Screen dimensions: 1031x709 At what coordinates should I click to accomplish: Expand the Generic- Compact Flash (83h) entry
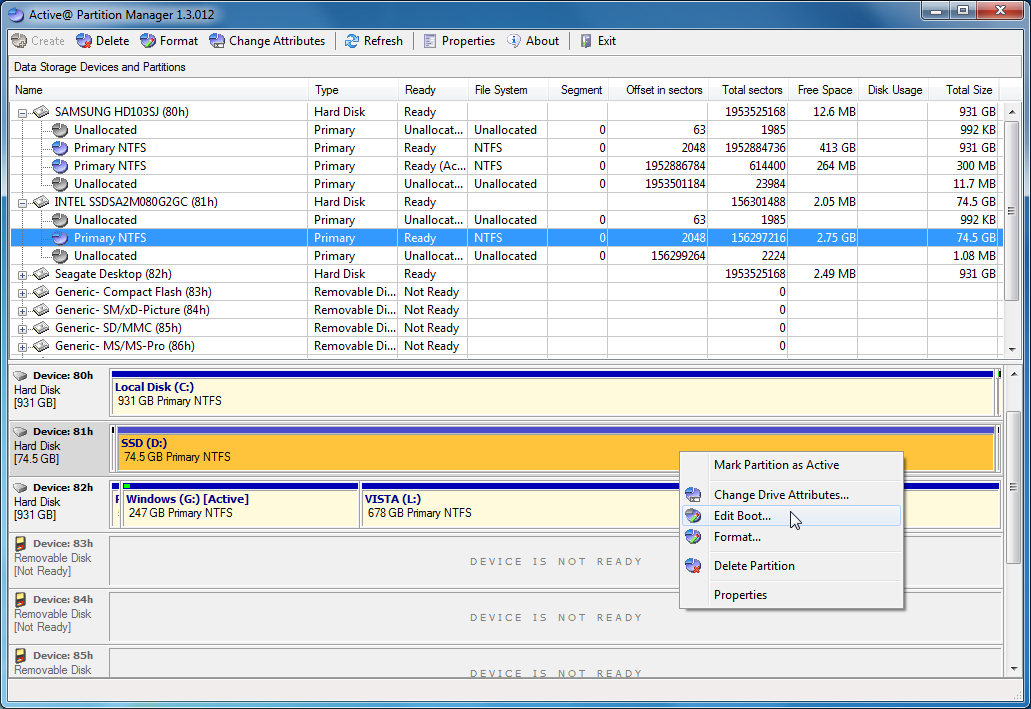point(22,291)
